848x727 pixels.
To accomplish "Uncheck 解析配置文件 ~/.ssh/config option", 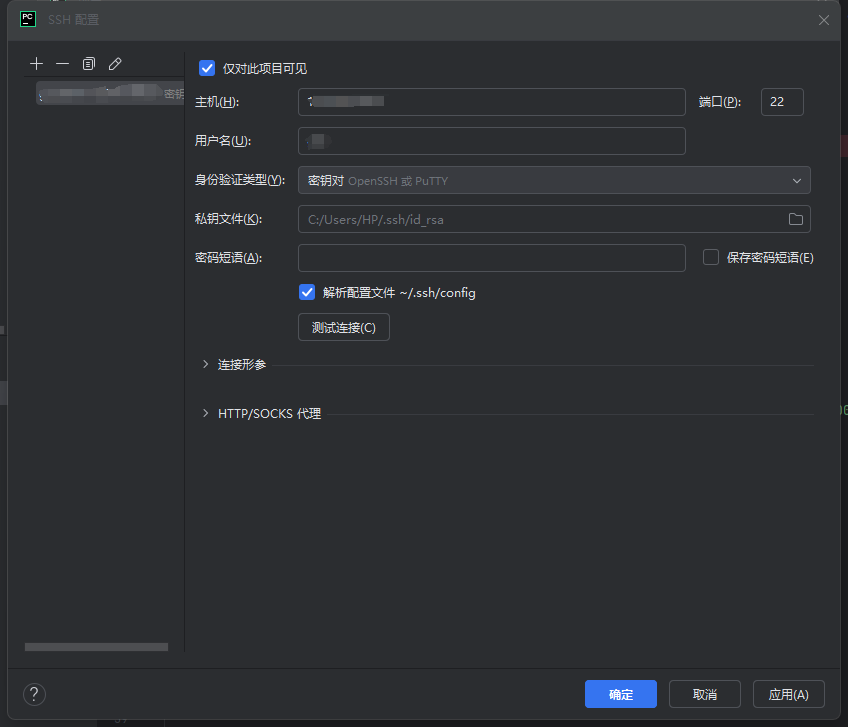I will tap(308, 293).
